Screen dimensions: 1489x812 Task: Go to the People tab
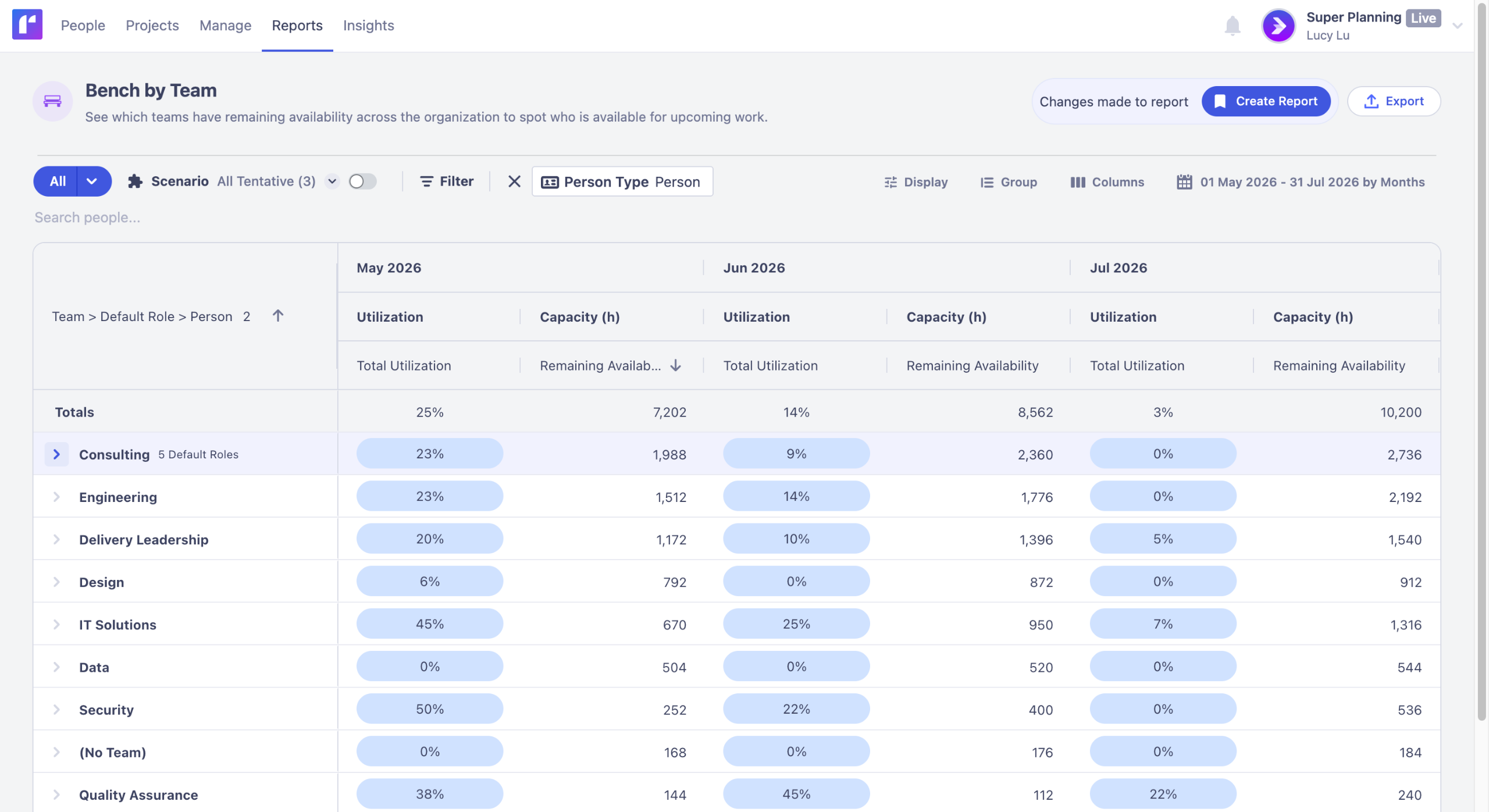(83, 26)
